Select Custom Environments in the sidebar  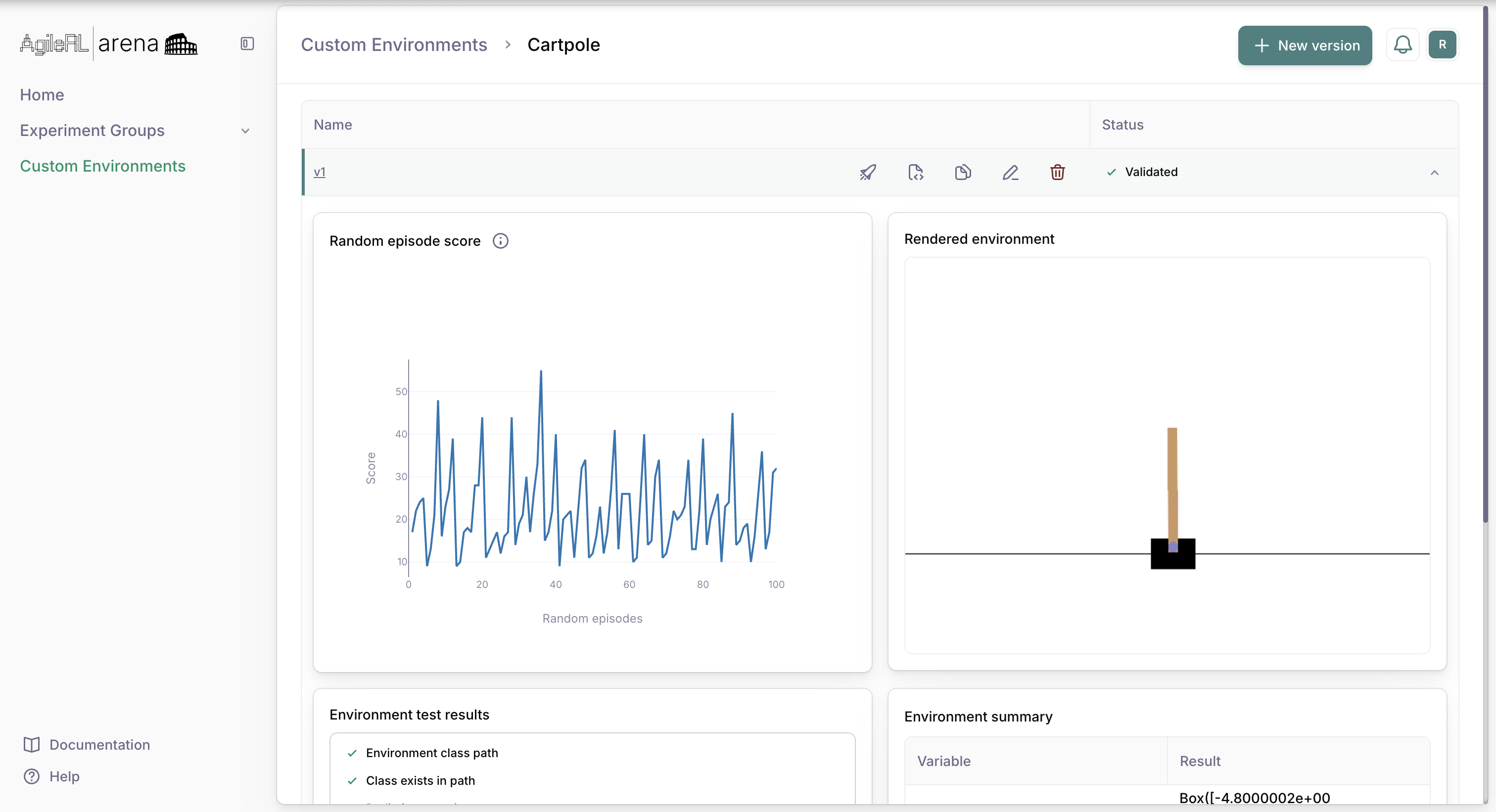click(x=102, y=167)
